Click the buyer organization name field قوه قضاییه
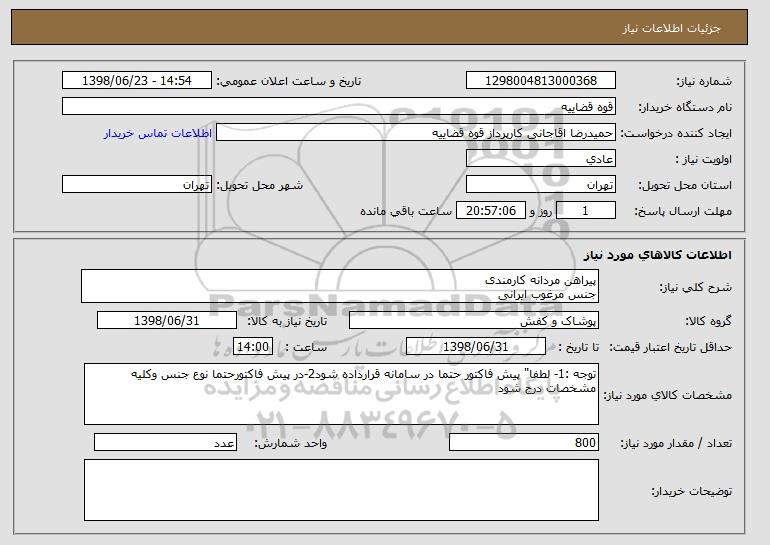Viewport: 770px width, 545px height. tap(339, 107)
